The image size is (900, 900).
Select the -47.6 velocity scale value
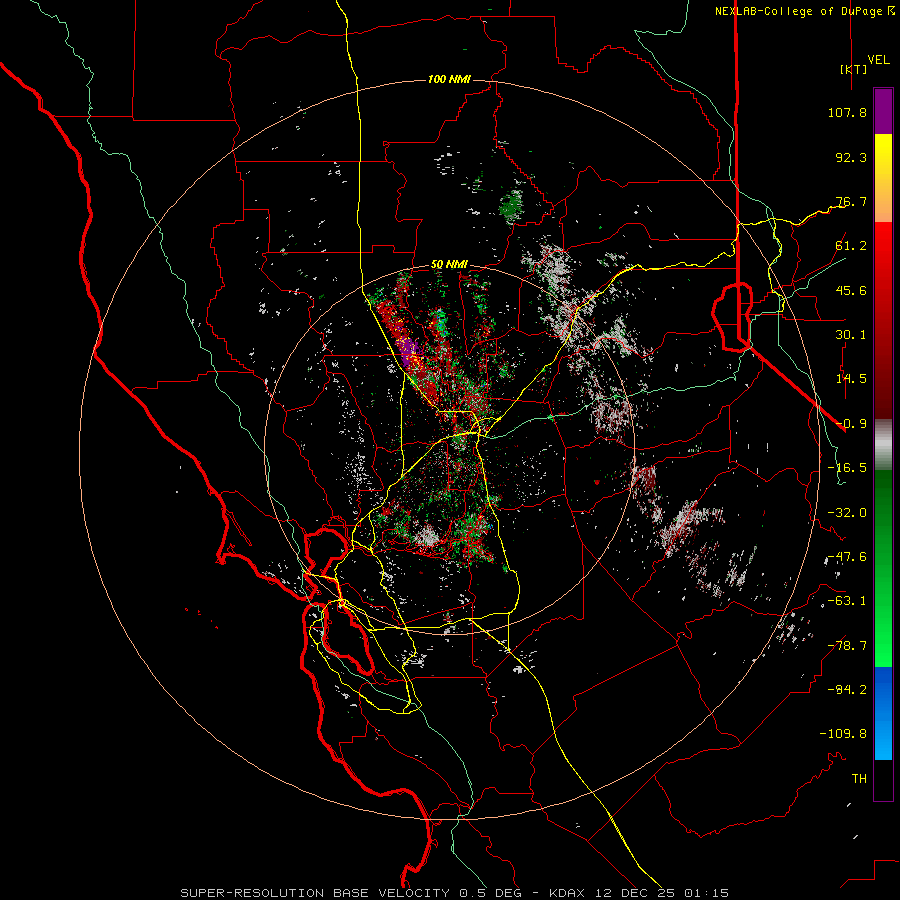click(x=847, y=557)
